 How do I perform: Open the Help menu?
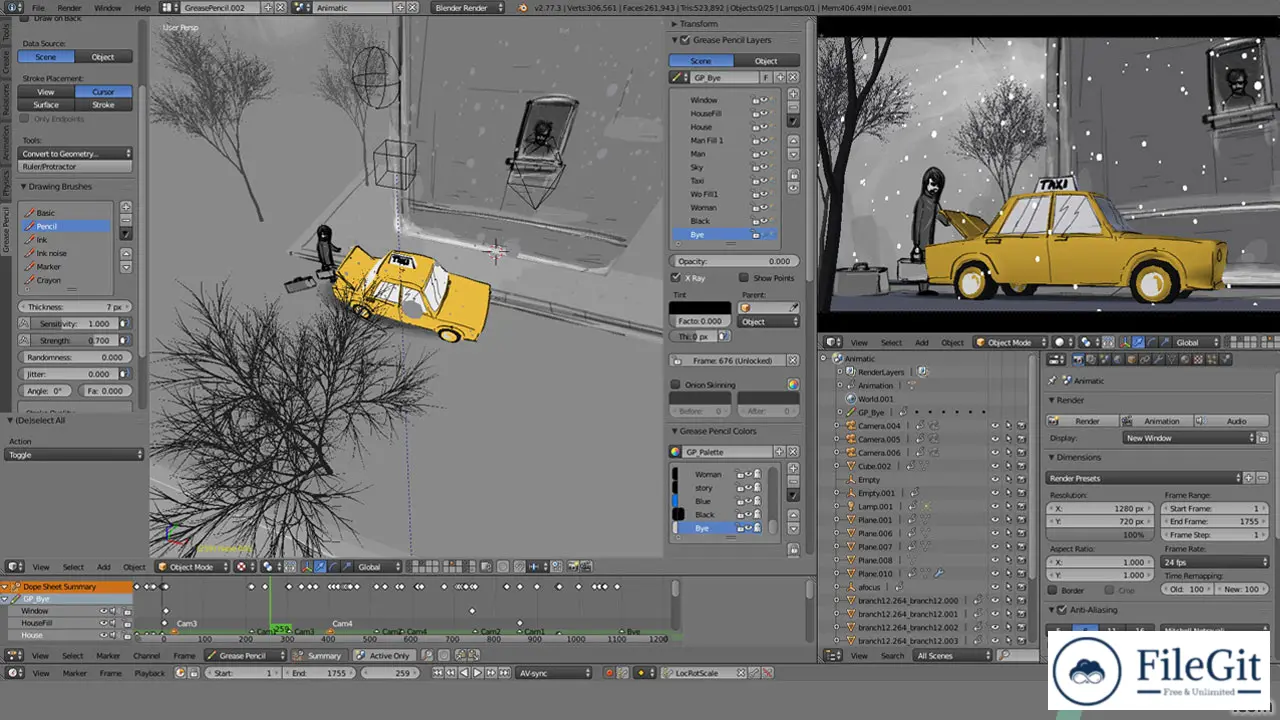pos(142,8)
